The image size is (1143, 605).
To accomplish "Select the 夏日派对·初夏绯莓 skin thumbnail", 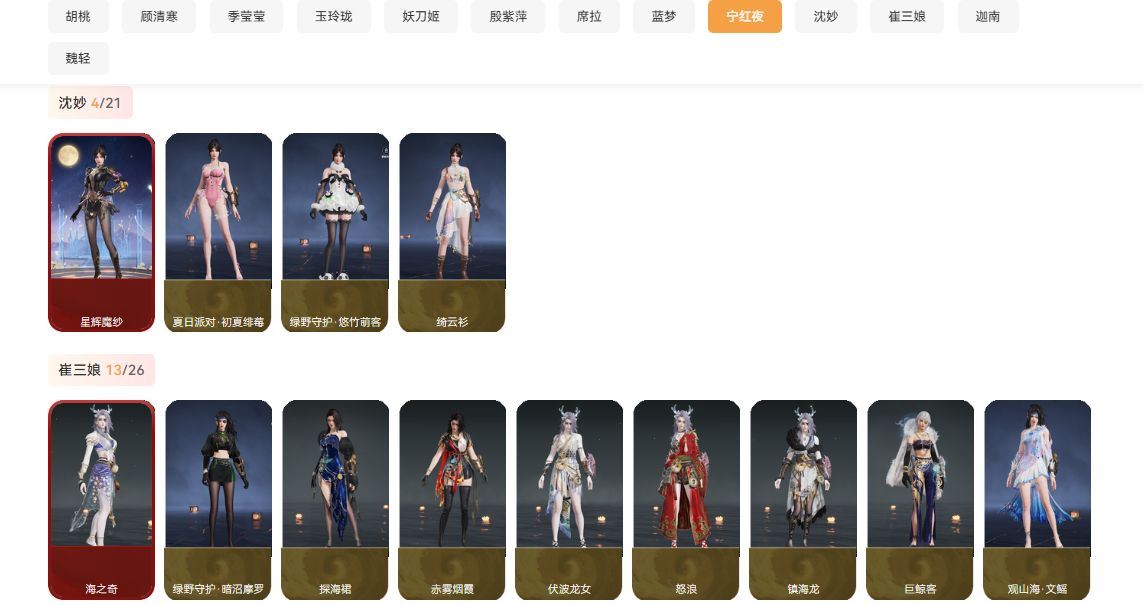I will 219,233.
